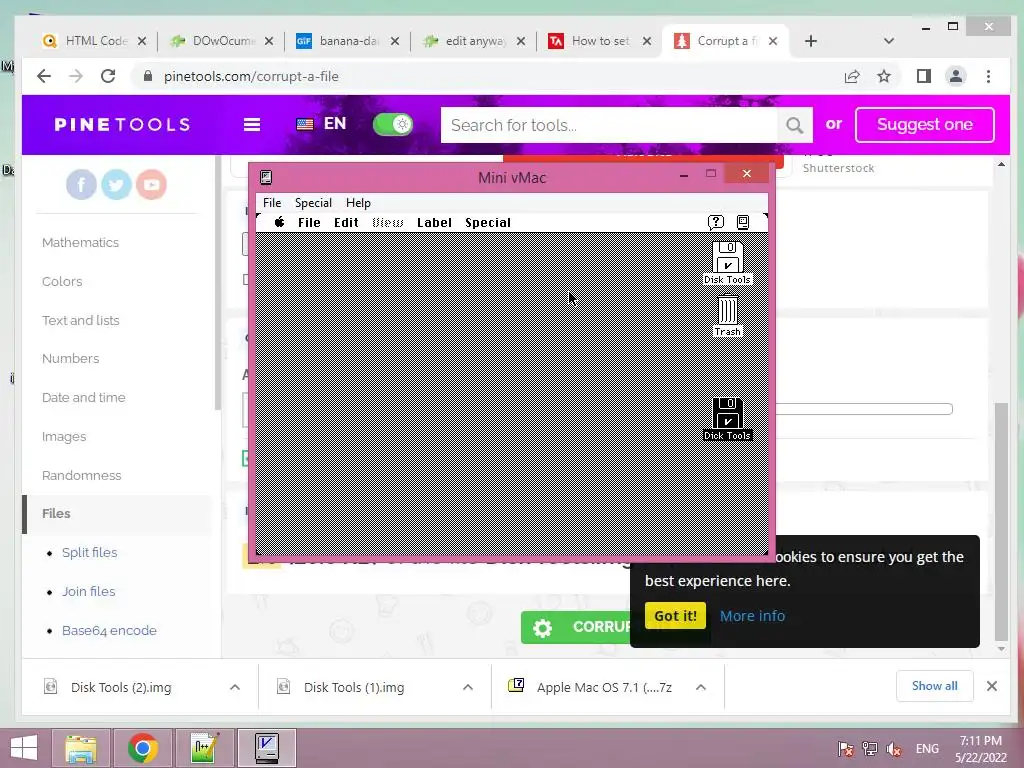Open the Mini vMac window Special menu
The height and width of the screenshot is (768, 1024).
pyautogui.click(x=313, y=203)
